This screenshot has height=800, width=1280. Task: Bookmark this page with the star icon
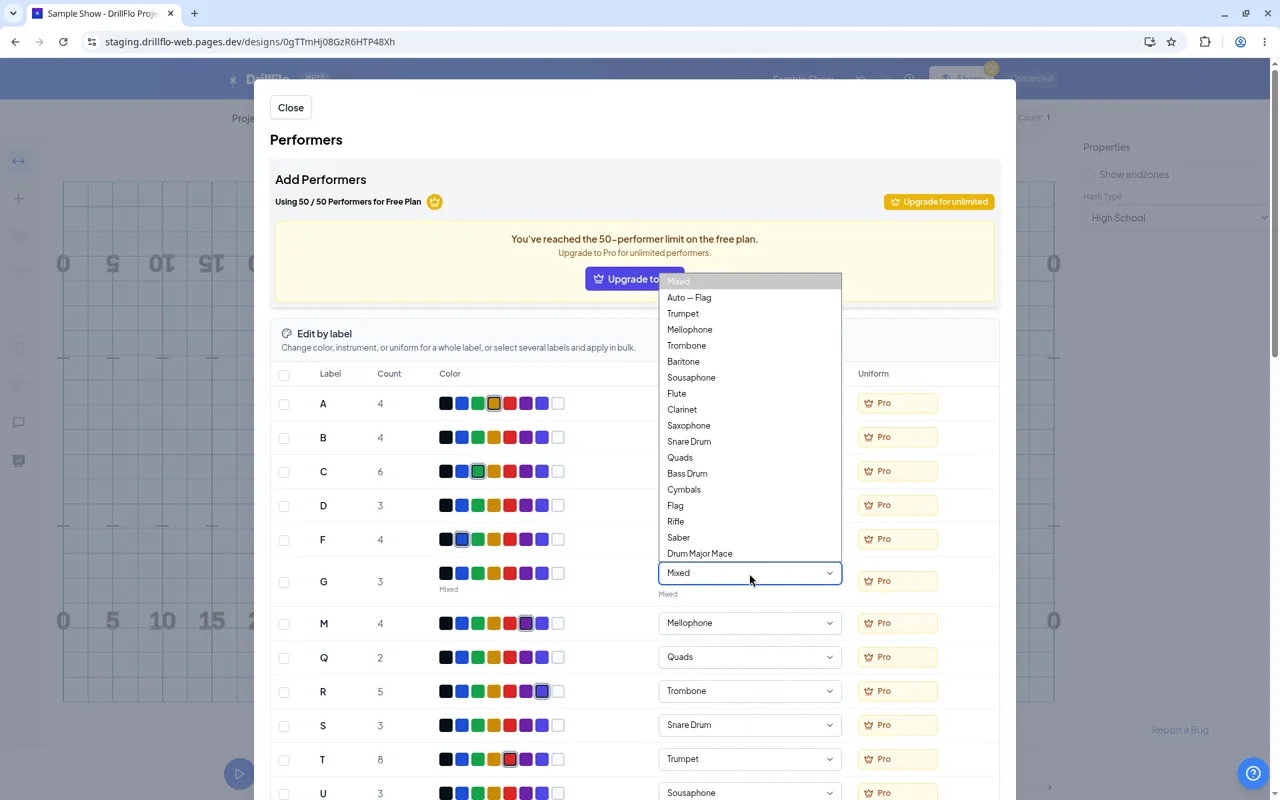pos(1171,42)
